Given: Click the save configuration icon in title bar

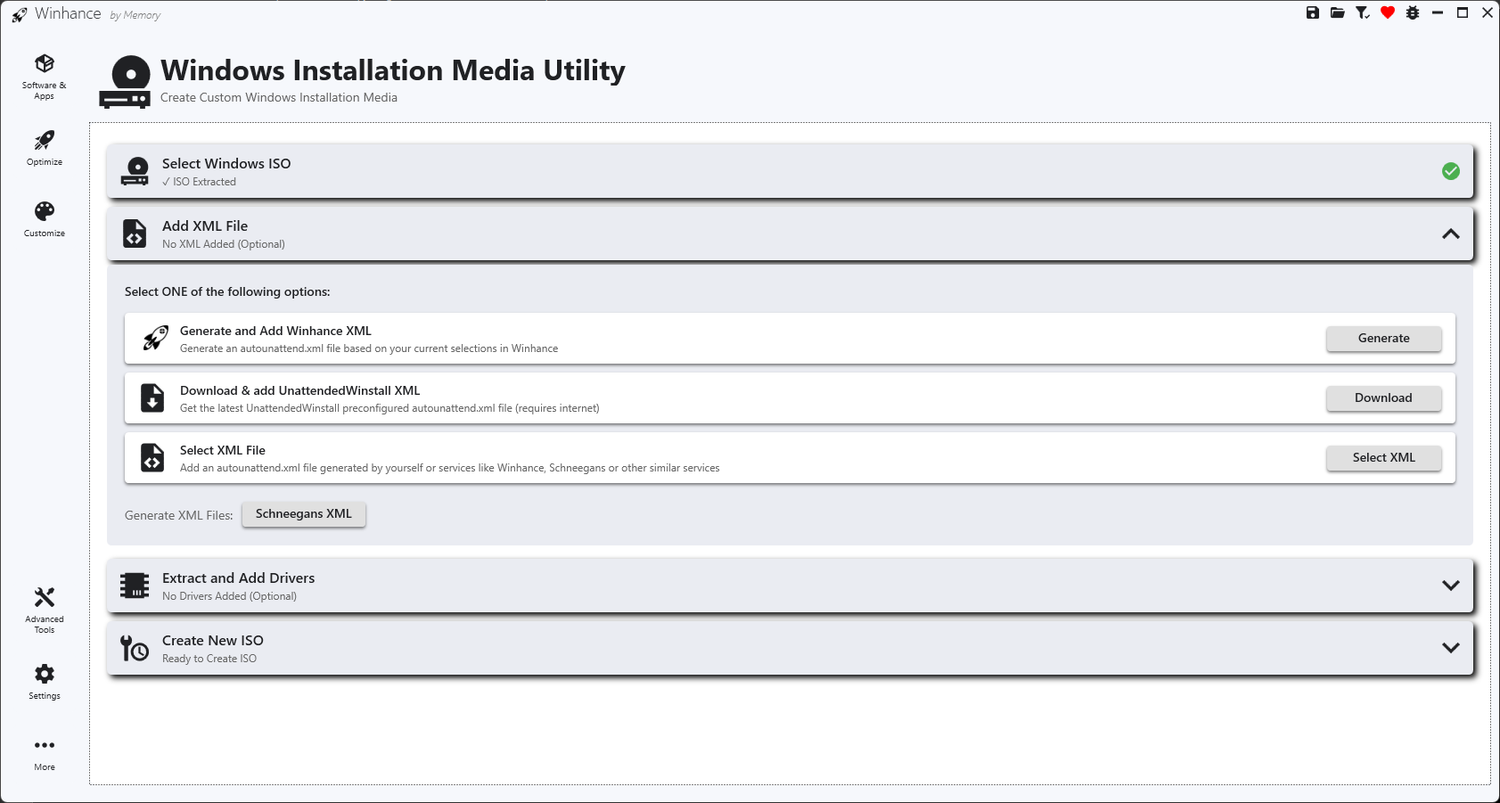Looking at the screenshot, I should pos(1313,13).
